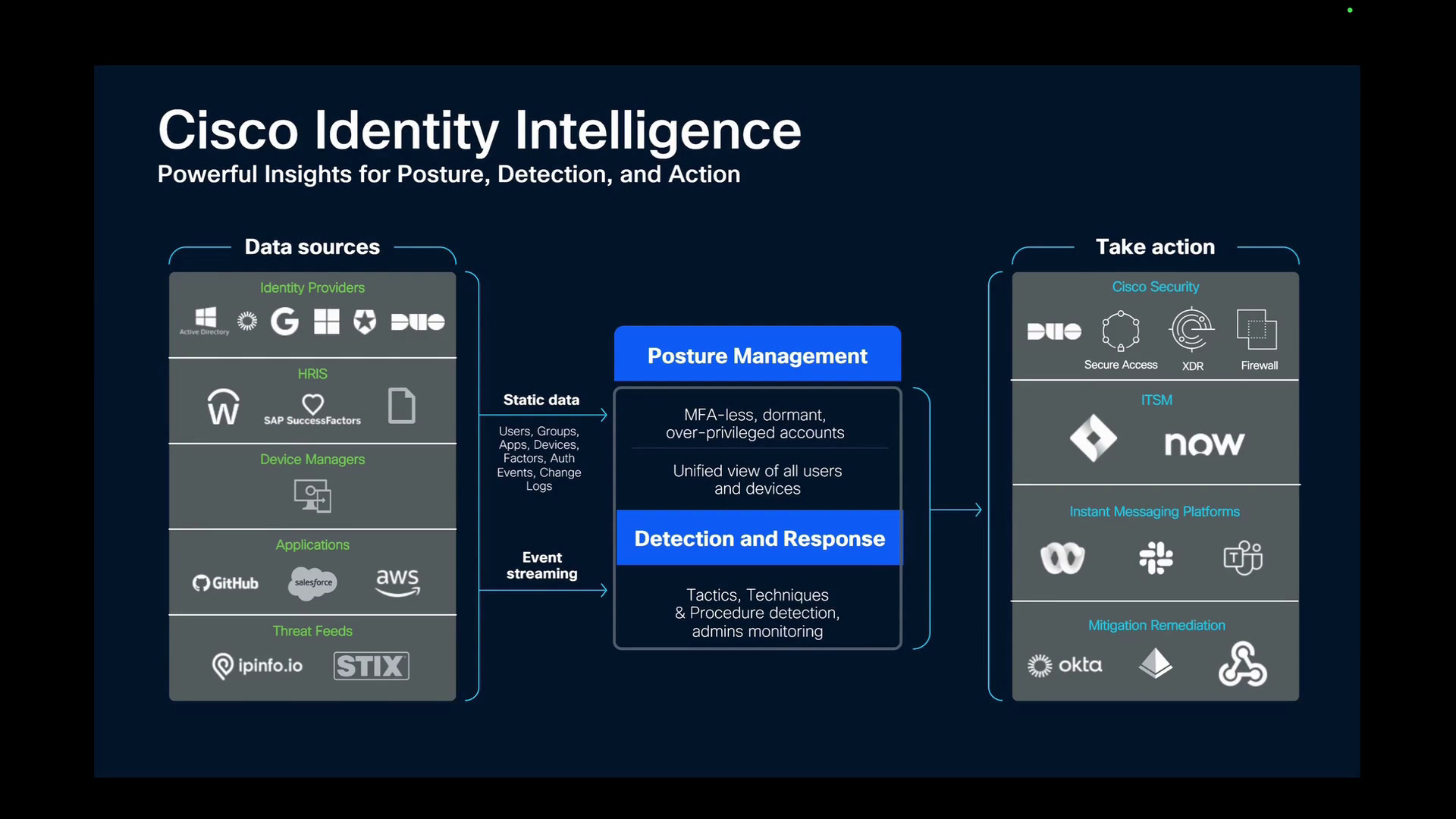This screenshot has height=819, width=1456.
Task: Click the 'Data sources' heading
Action: (312, 246)
